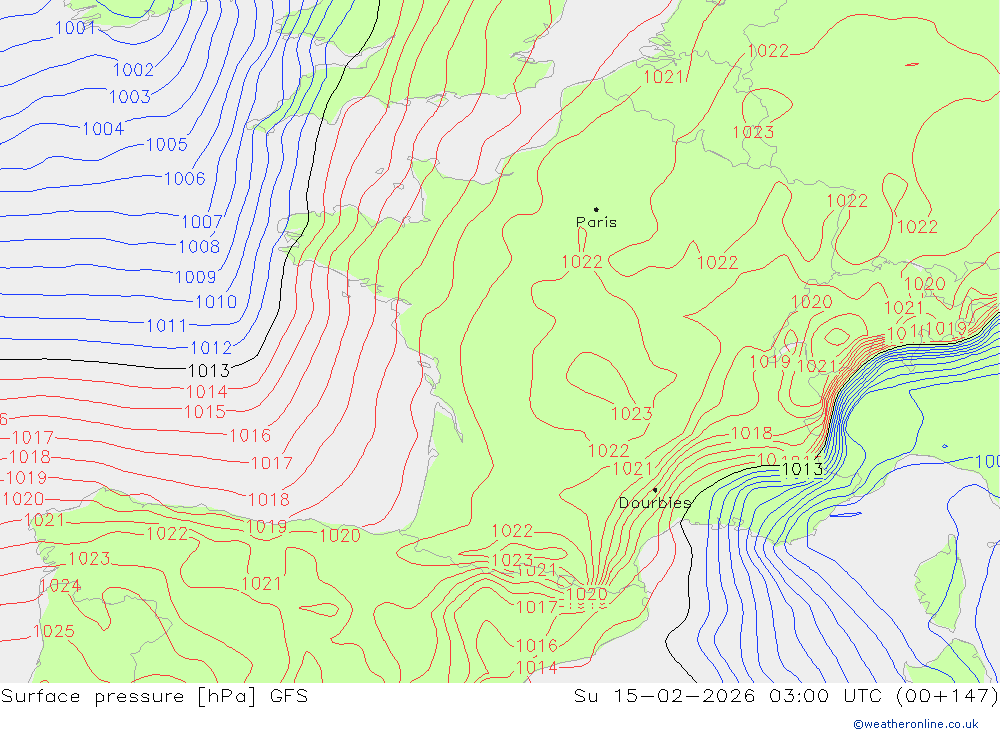Click the blue 1002 isobar label
1000x733 pixels.
[133, 70]
